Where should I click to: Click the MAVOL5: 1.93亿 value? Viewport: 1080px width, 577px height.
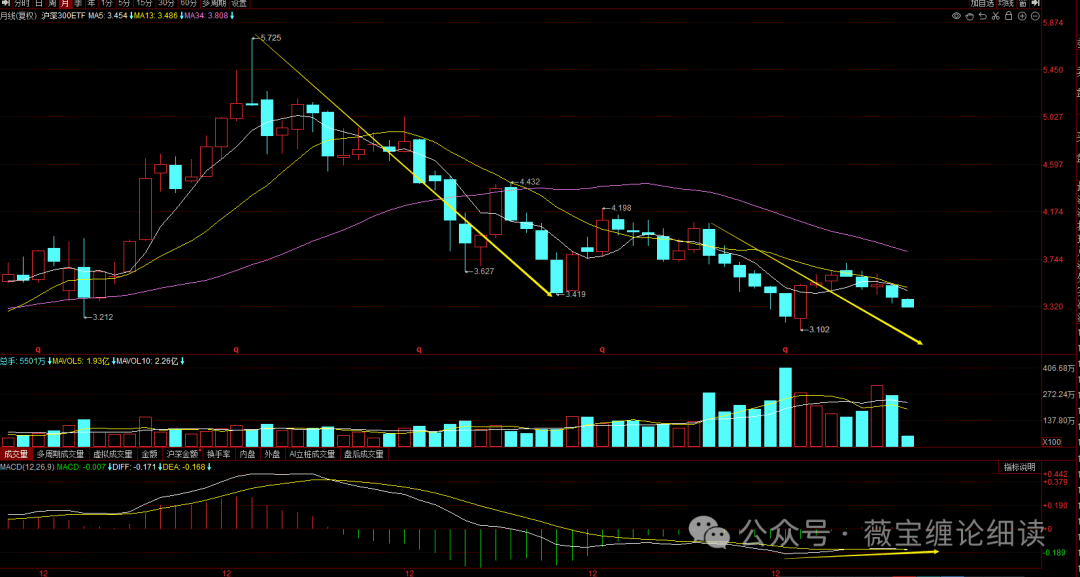[x=81, y=361]
